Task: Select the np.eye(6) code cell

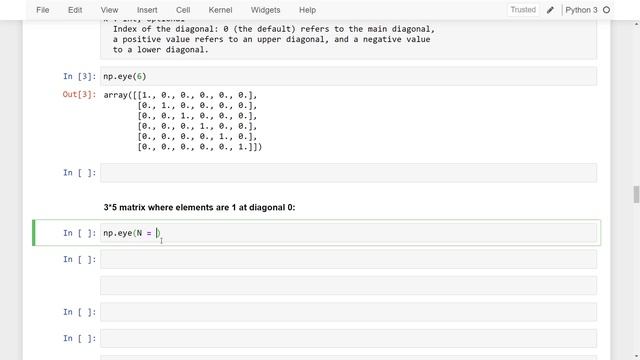Action: 349,76
